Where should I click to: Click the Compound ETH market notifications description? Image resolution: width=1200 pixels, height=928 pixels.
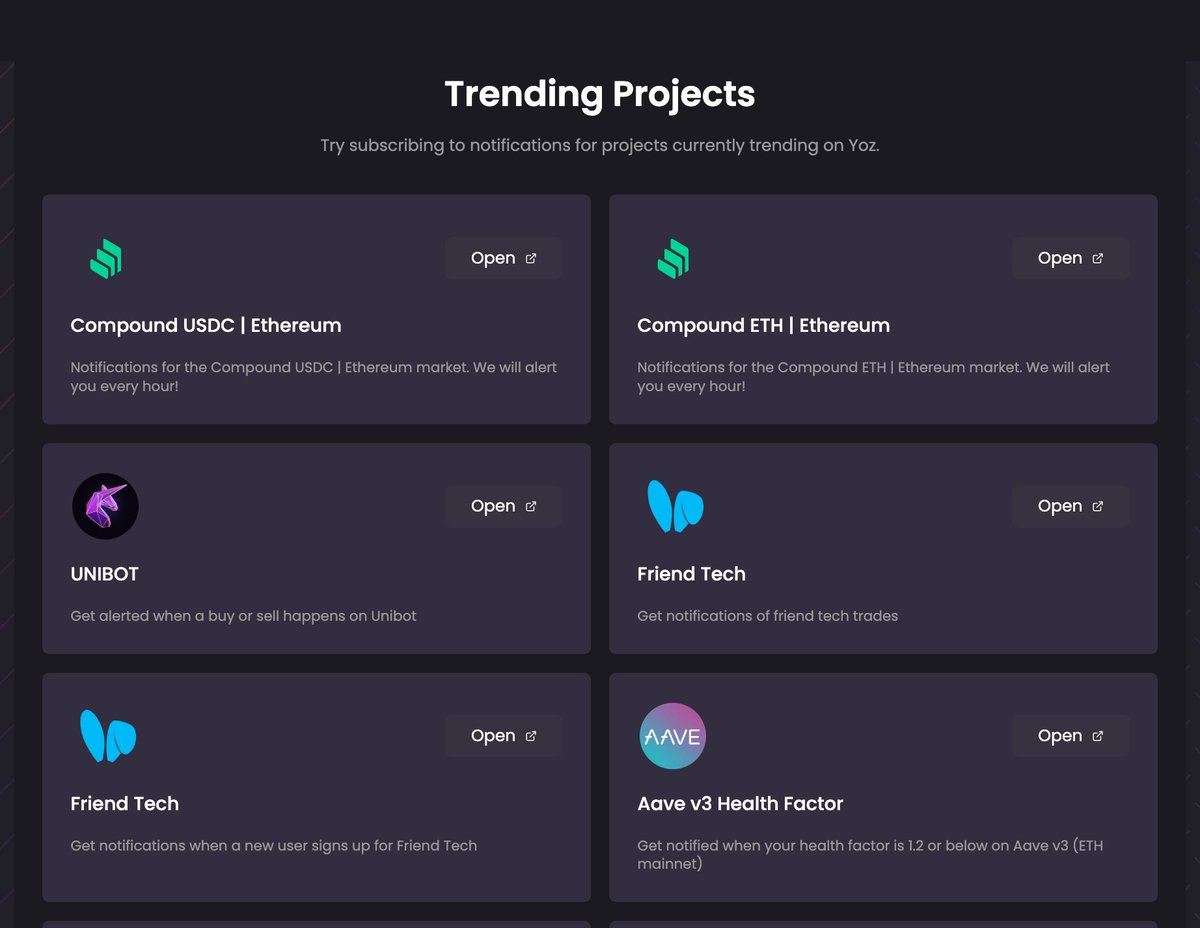(x=873, y=376)
